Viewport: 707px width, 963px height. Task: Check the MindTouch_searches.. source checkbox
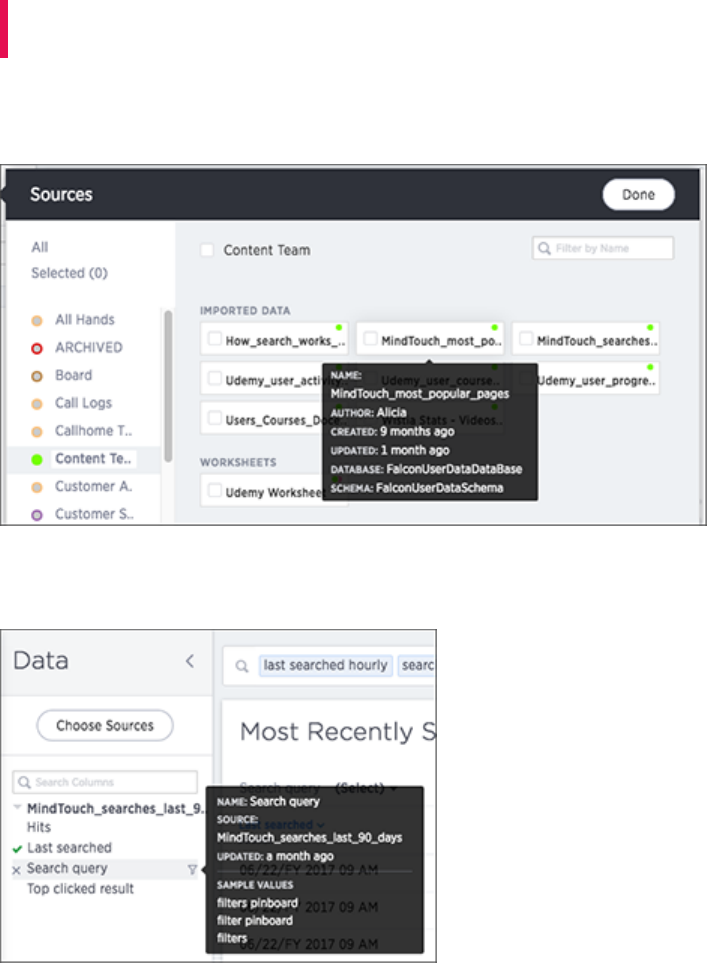(x=526, y=339)
